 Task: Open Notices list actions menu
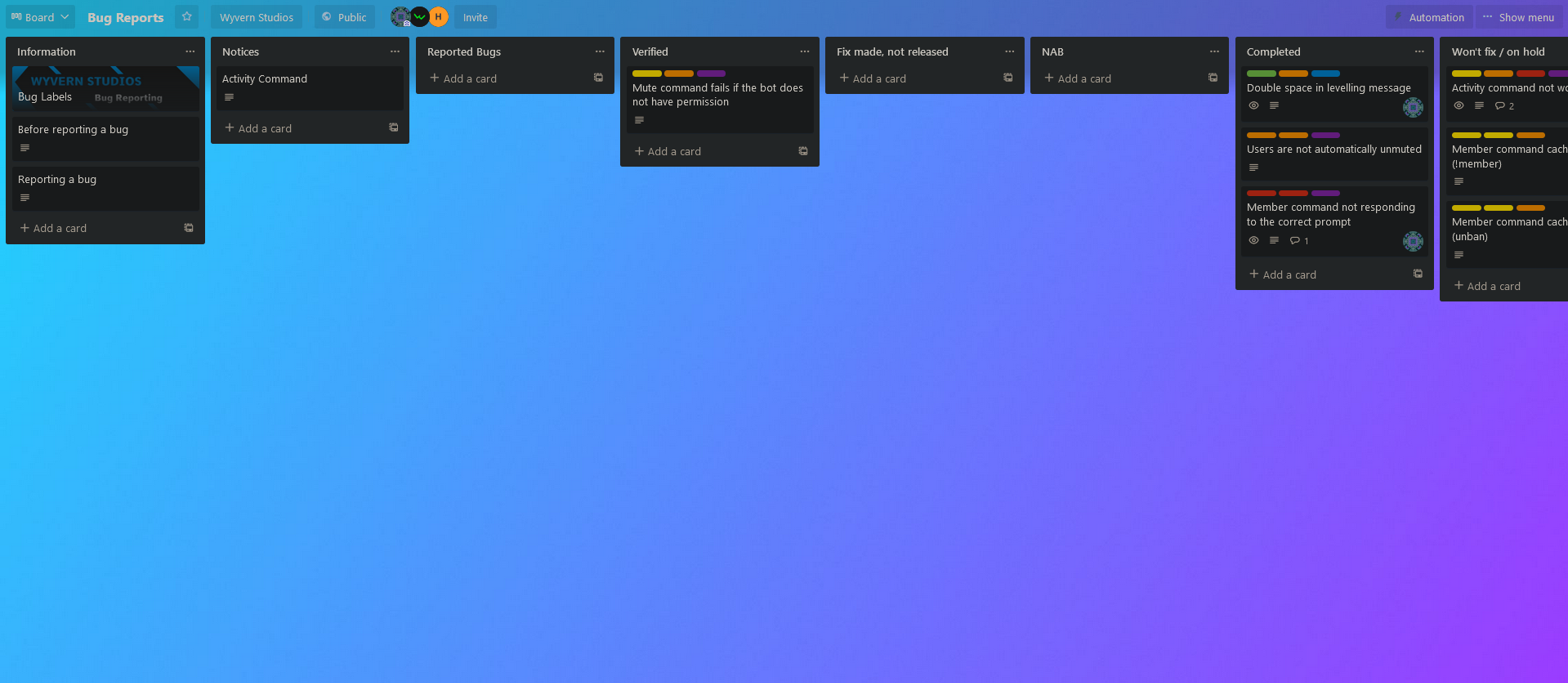(x=395, y=51)
